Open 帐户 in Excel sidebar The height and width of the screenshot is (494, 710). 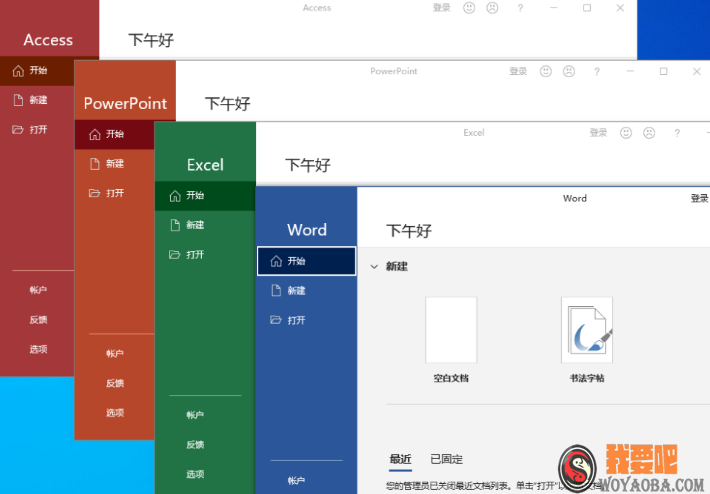[x=195, y=415]
